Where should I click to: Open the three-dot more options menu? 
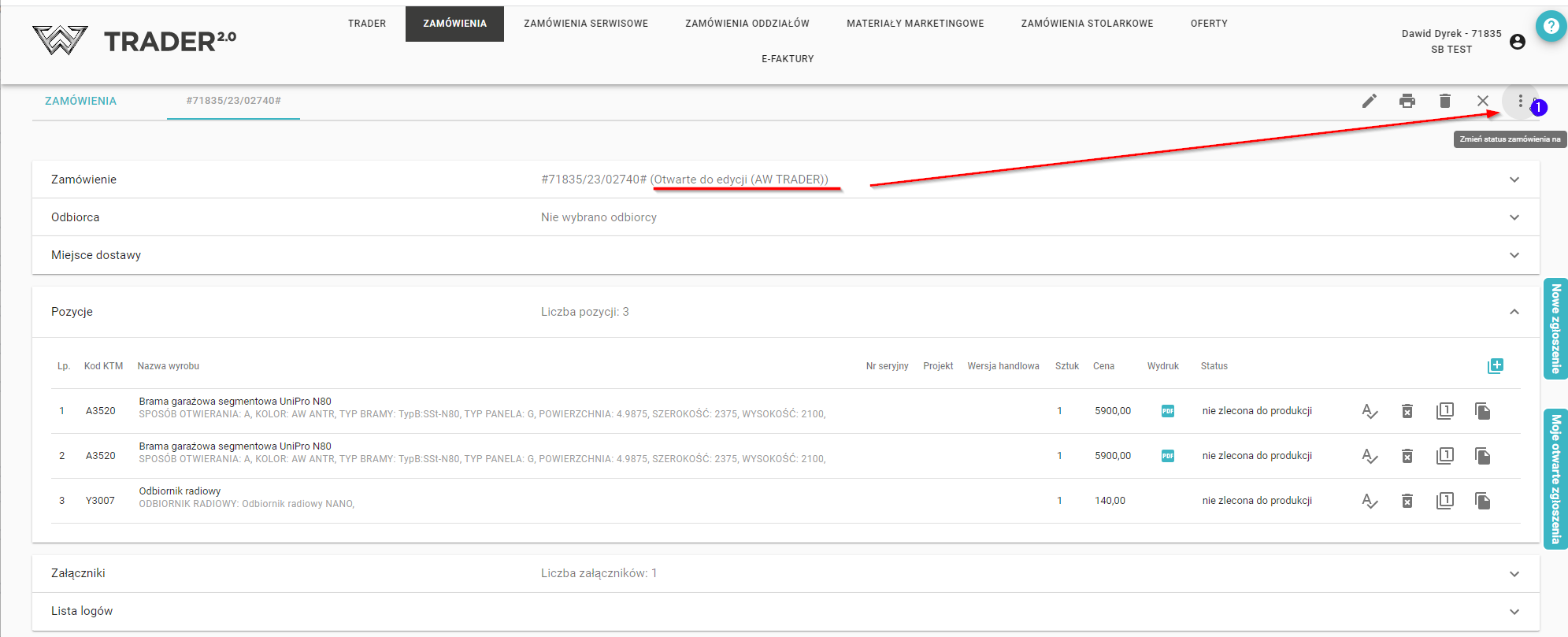click(x=1520, y=101)
